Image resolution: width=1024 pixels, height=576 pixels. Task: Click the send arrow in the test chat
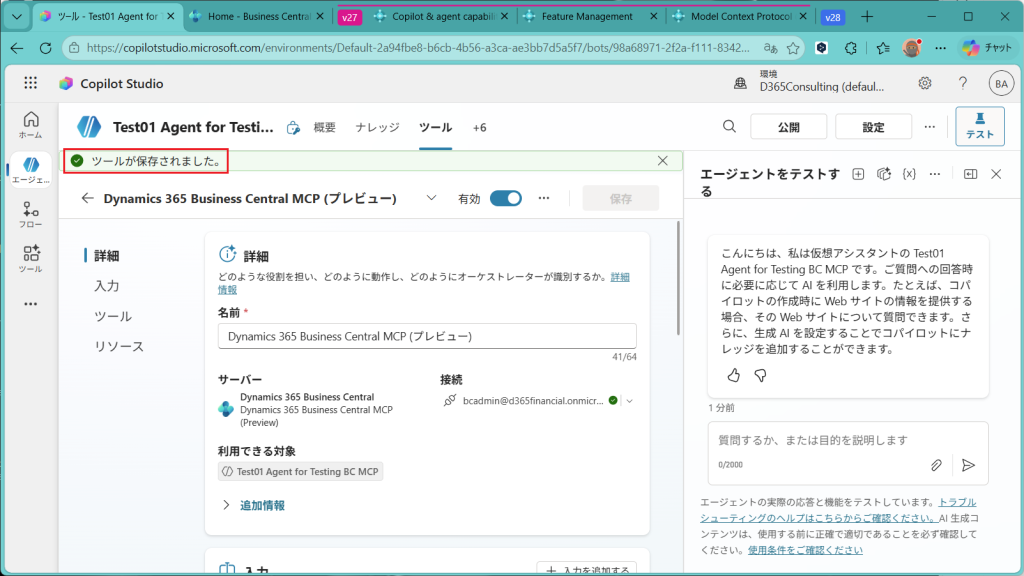point(967,465)
